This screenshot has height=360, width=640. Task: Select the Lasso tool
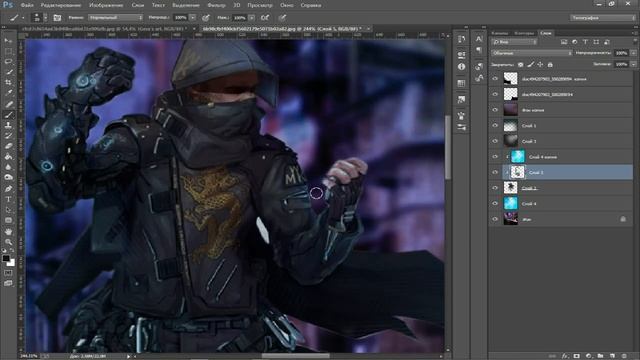(8, 62)
